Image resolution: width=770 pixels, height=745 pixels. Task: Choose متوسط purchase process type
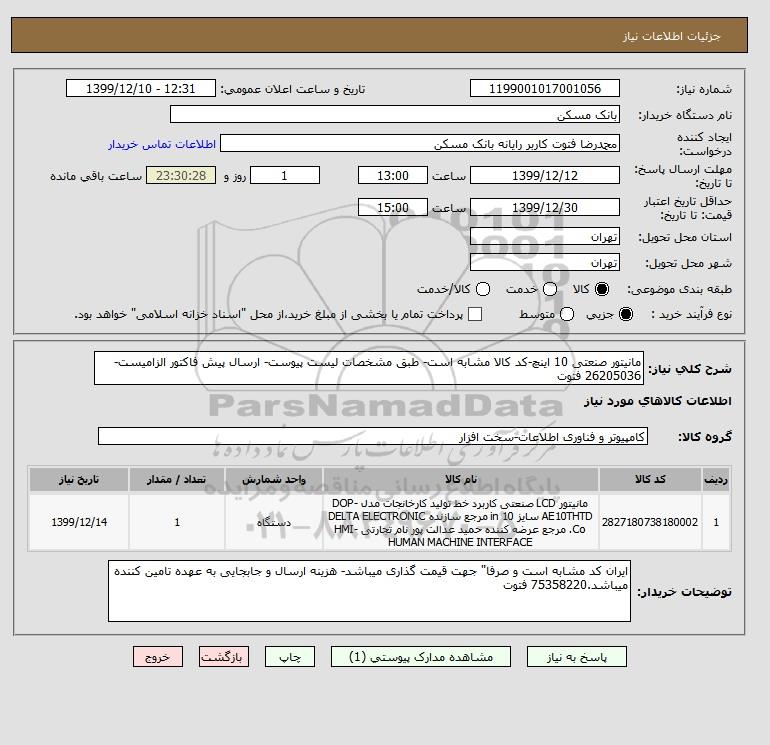[x=567, y=314]
